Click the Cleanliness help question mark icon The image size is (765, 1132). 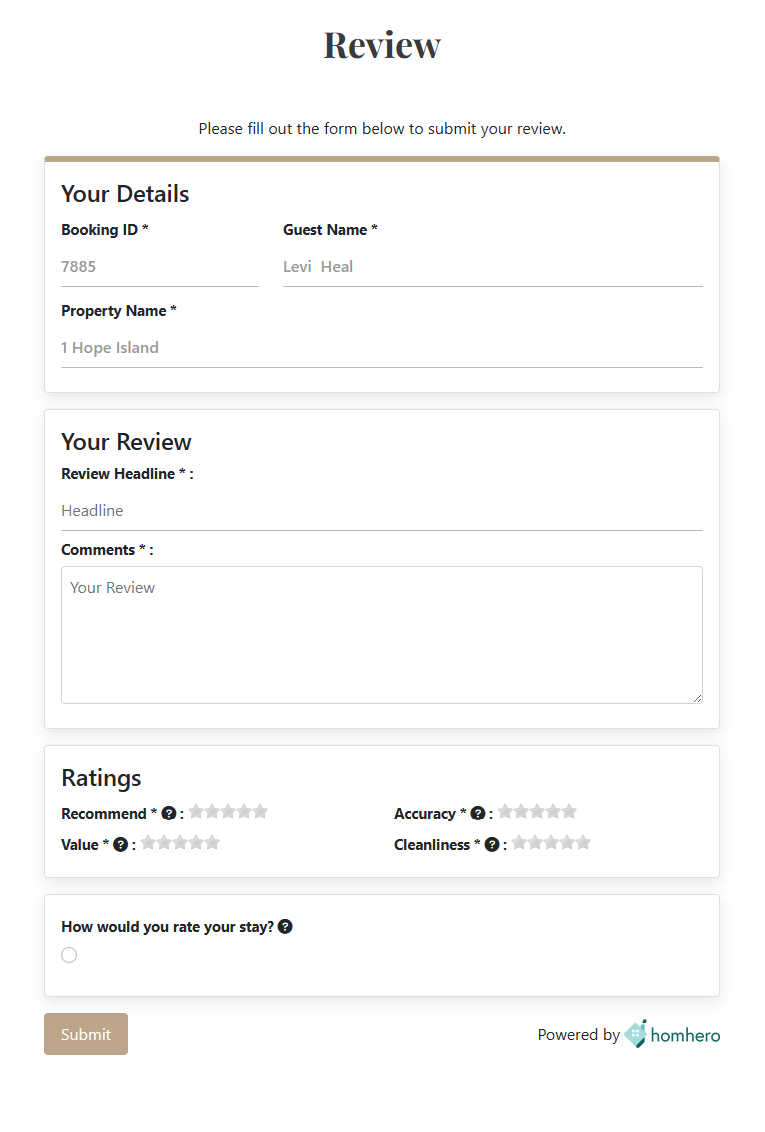(492, 844)
